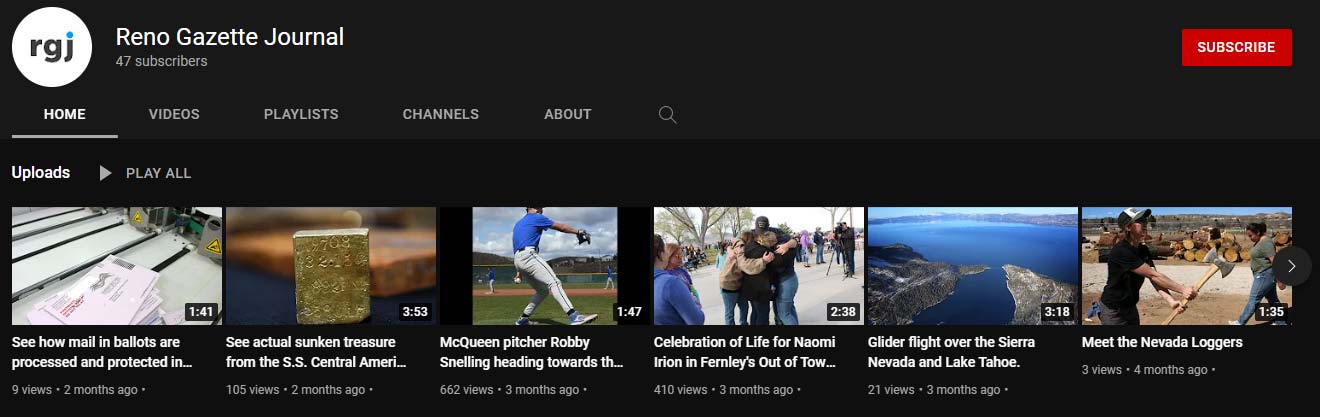Select the Home tab
The height and width of the screenshot is (417, 1320).
click(x=65, y=114)
